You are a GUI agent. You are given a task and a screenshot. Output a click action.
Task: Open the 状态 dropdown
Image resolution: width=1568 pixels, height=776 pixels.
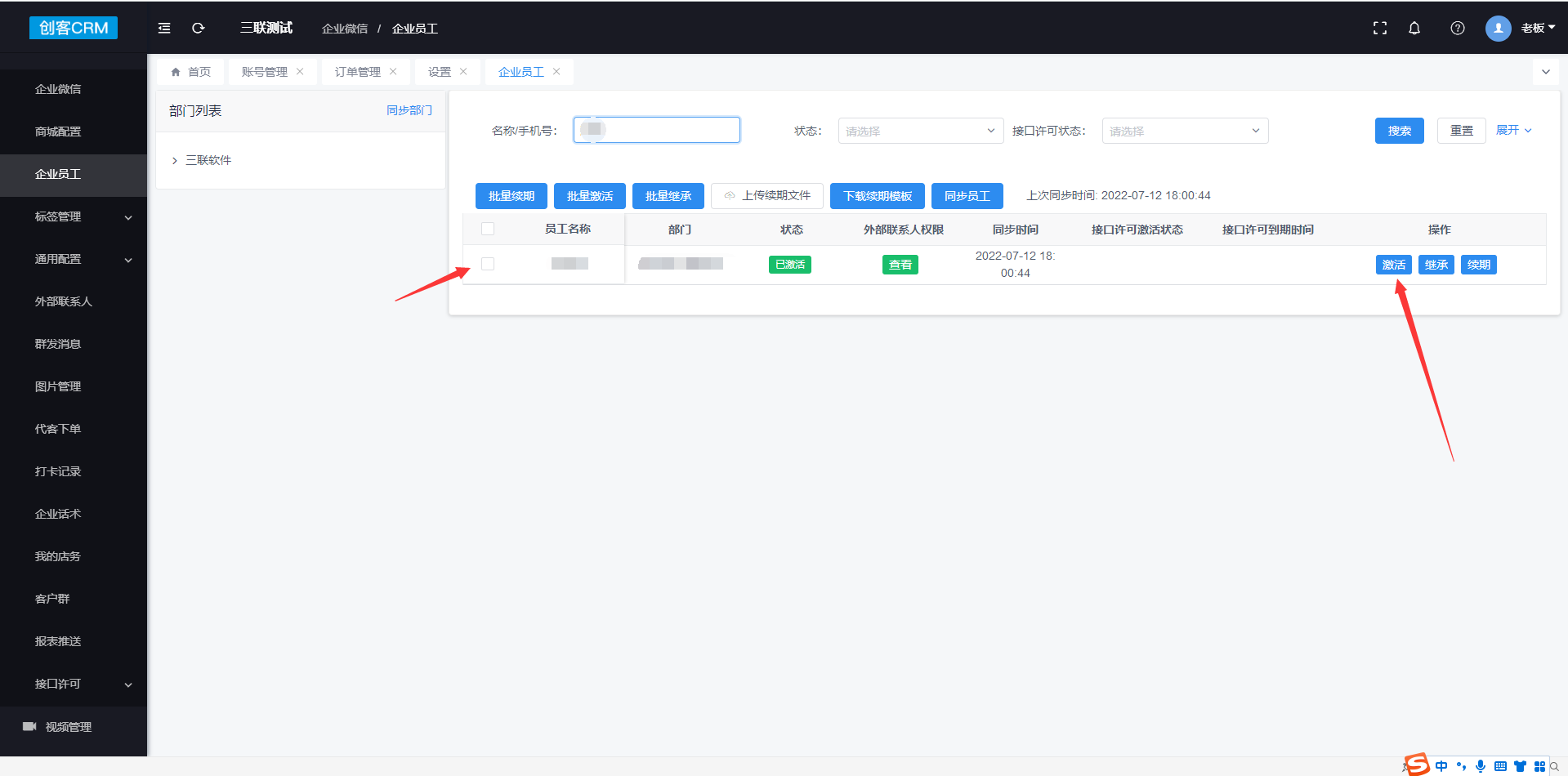click(921, 131)
